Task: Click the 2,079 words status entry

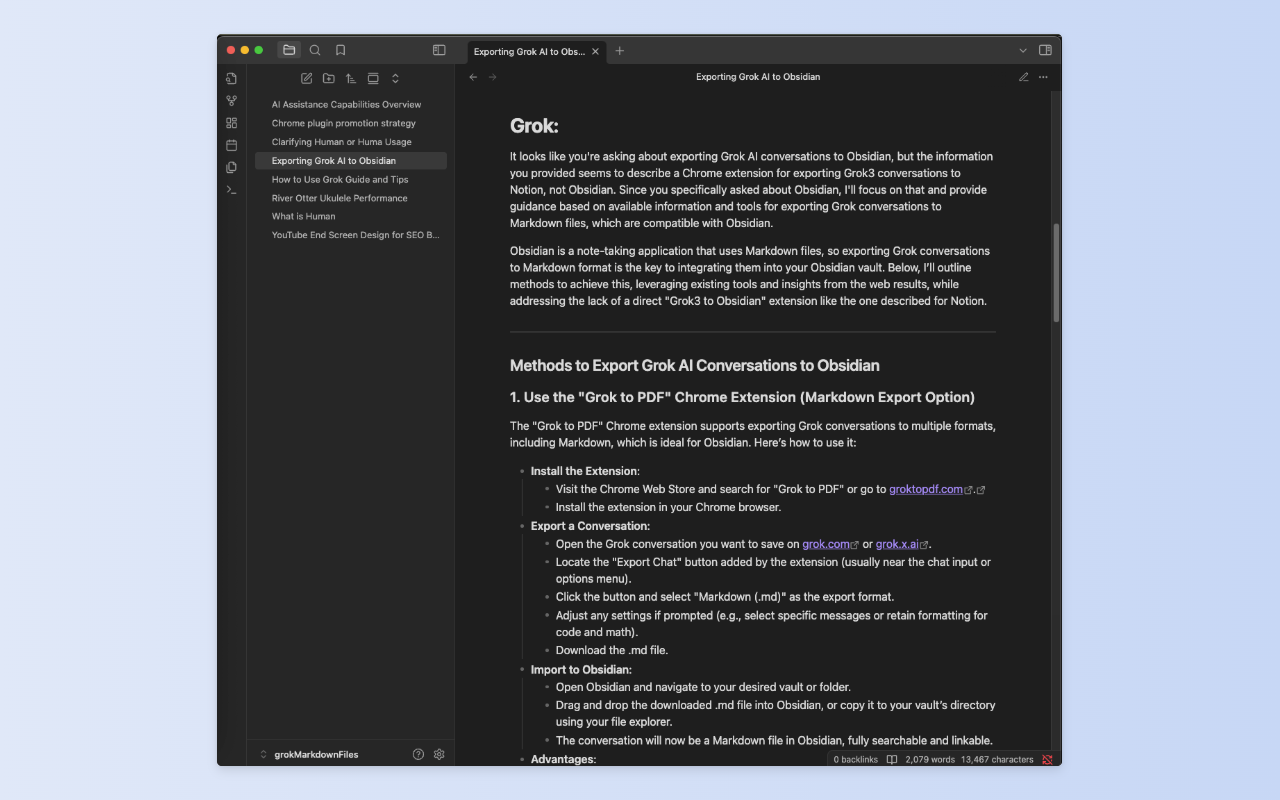Action: (x=930, y=760)
